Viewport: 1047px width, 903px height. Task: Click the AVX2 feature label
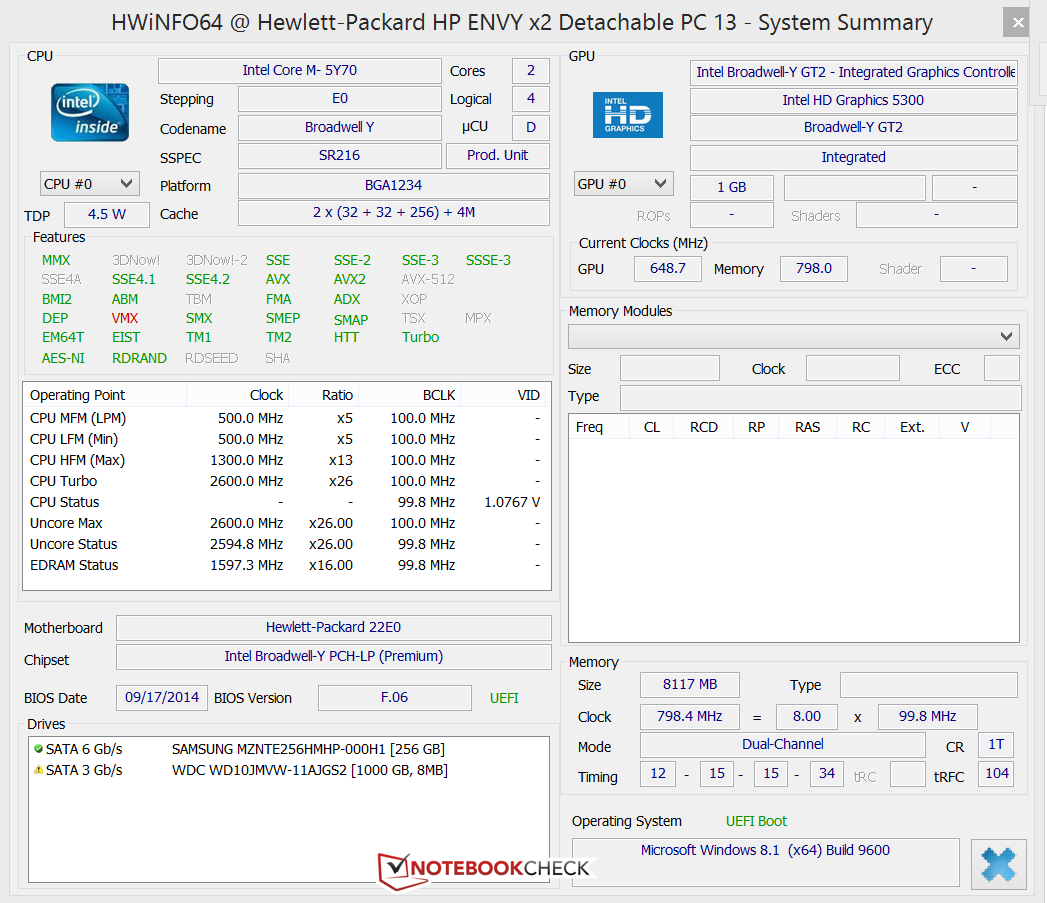point(349,279)
